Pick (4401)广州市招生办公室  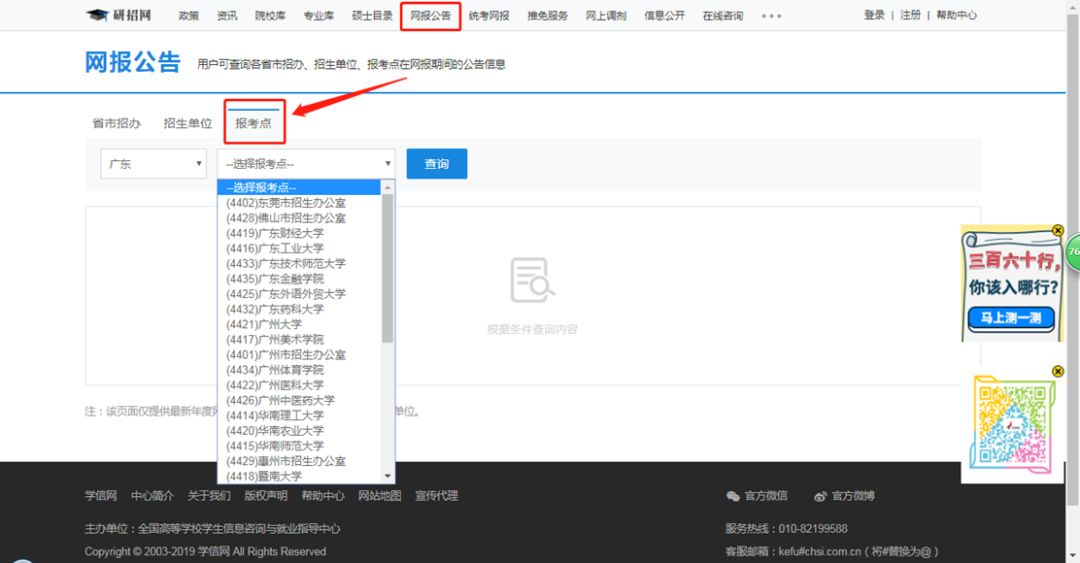tap(300, 354)
